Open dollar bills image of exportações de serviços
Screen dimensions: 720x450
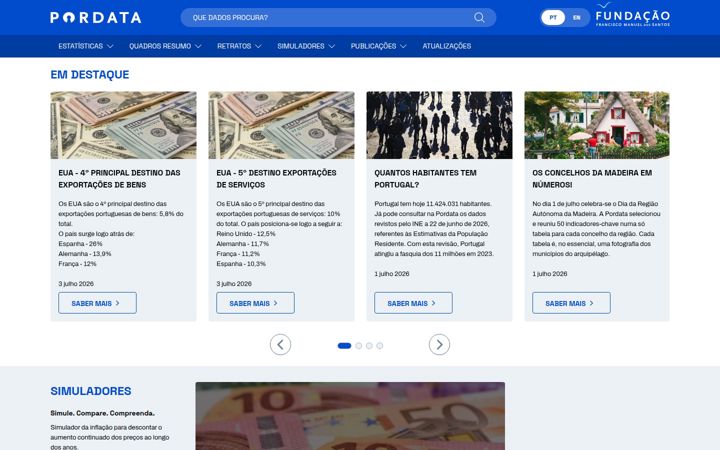point(281,125)
